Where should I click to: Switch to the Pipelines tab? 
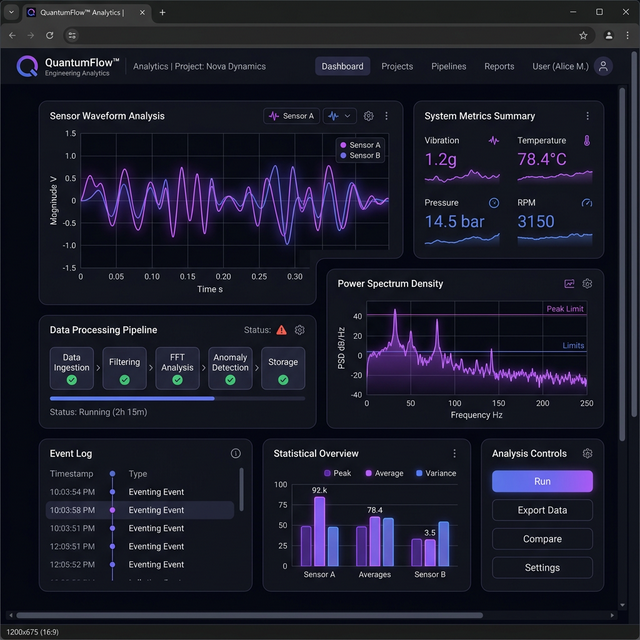449,66
